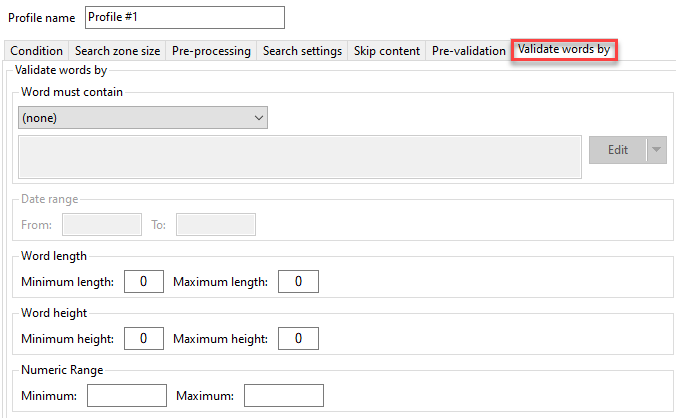Go to the Pre-processing tab
Image resolution: width=676 pixels, height=418 pixels.
pyautogui.click(x=211, y=51)
